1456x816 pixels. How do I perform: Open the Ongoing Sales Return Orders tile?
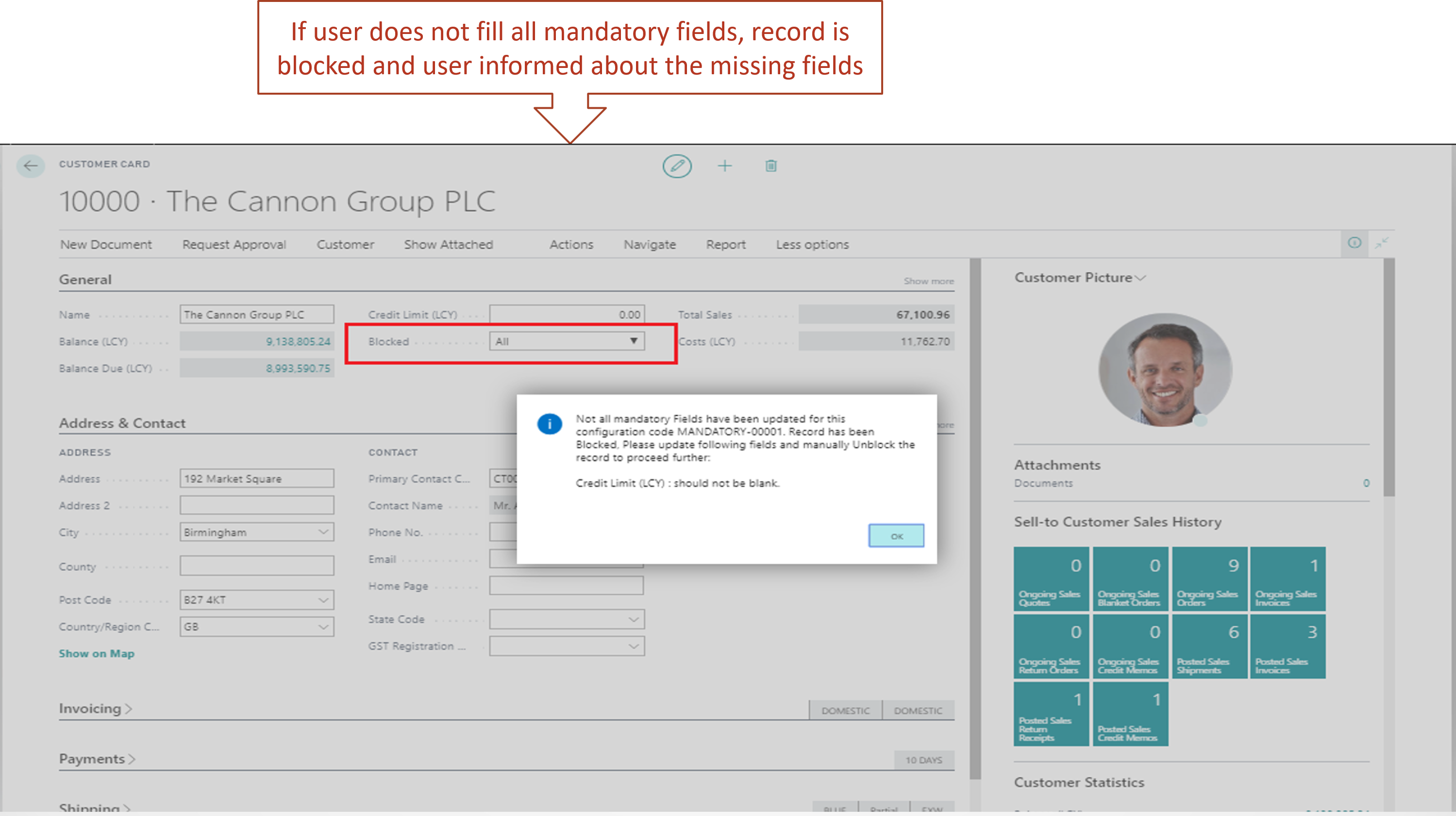pos(1051,647)
